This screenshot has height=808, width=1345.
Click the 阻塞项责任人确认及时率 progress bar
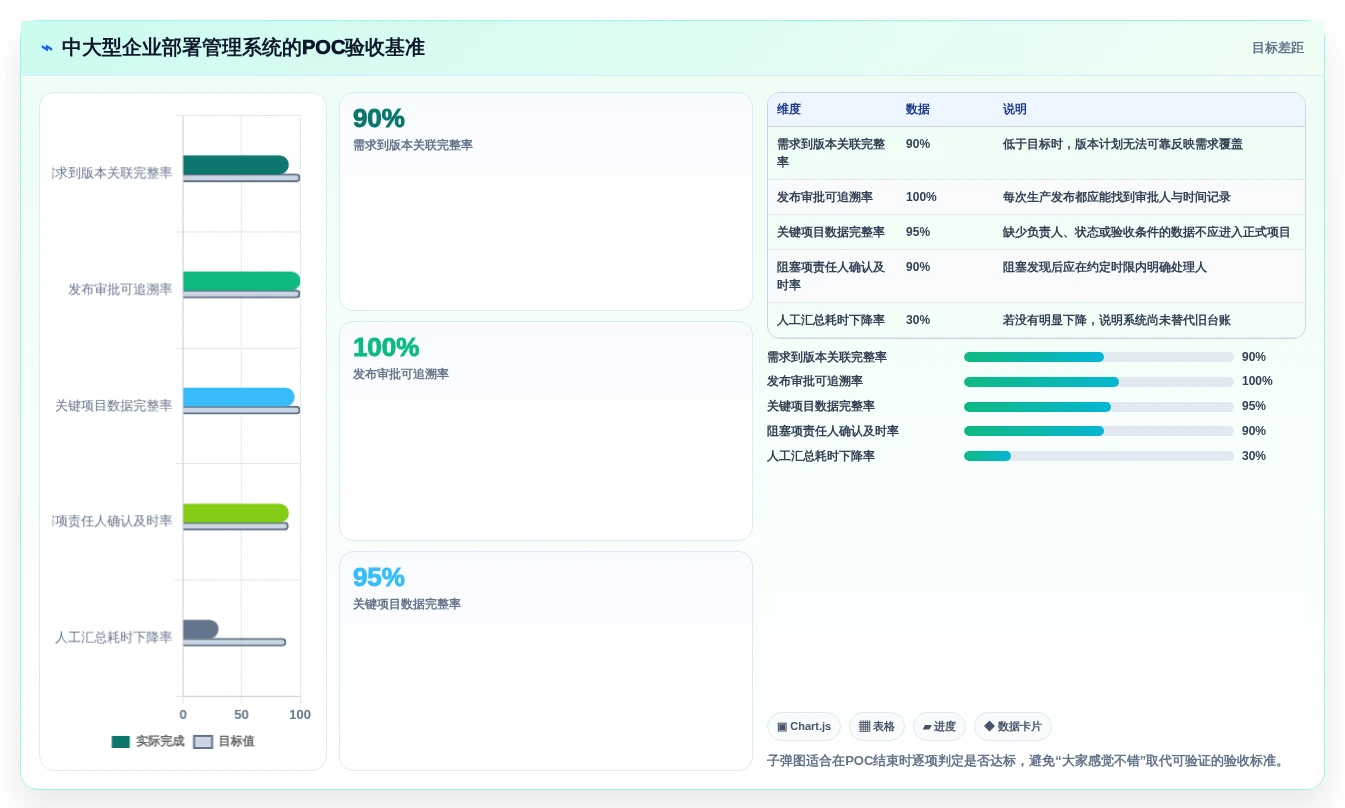(x=1099, y=431)
